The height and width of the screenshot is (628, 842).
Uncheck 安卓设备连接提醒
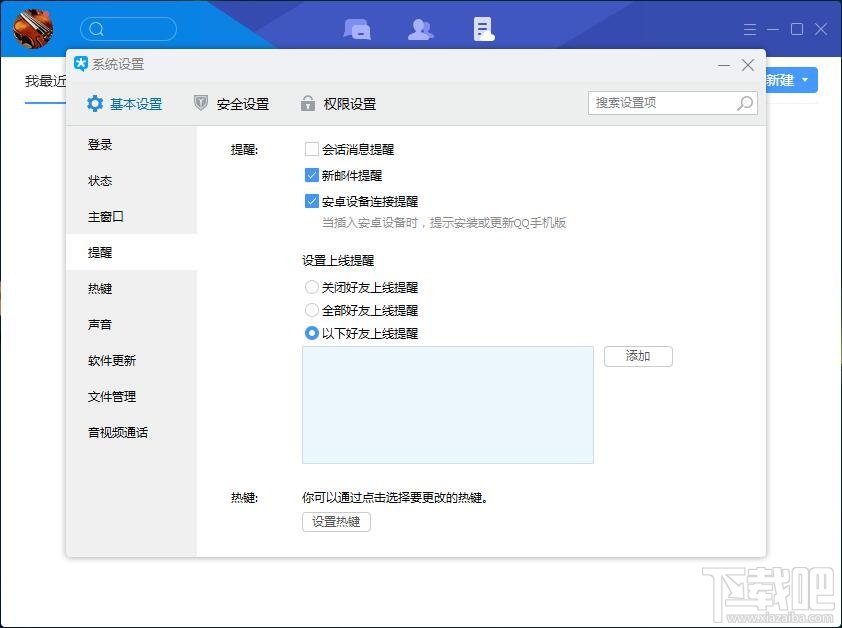(312, 201)
